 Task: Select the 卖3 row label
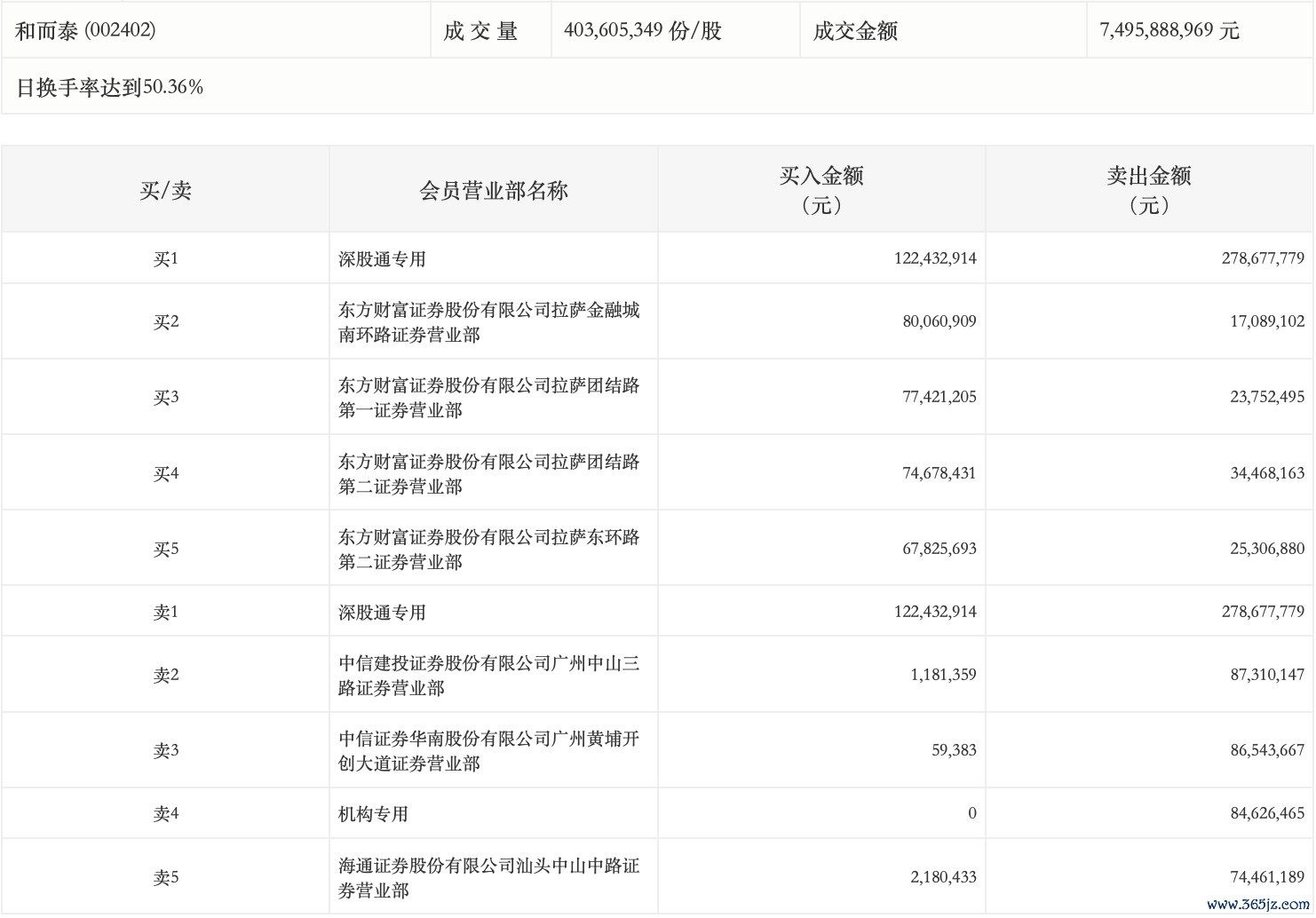click(165, 751)
